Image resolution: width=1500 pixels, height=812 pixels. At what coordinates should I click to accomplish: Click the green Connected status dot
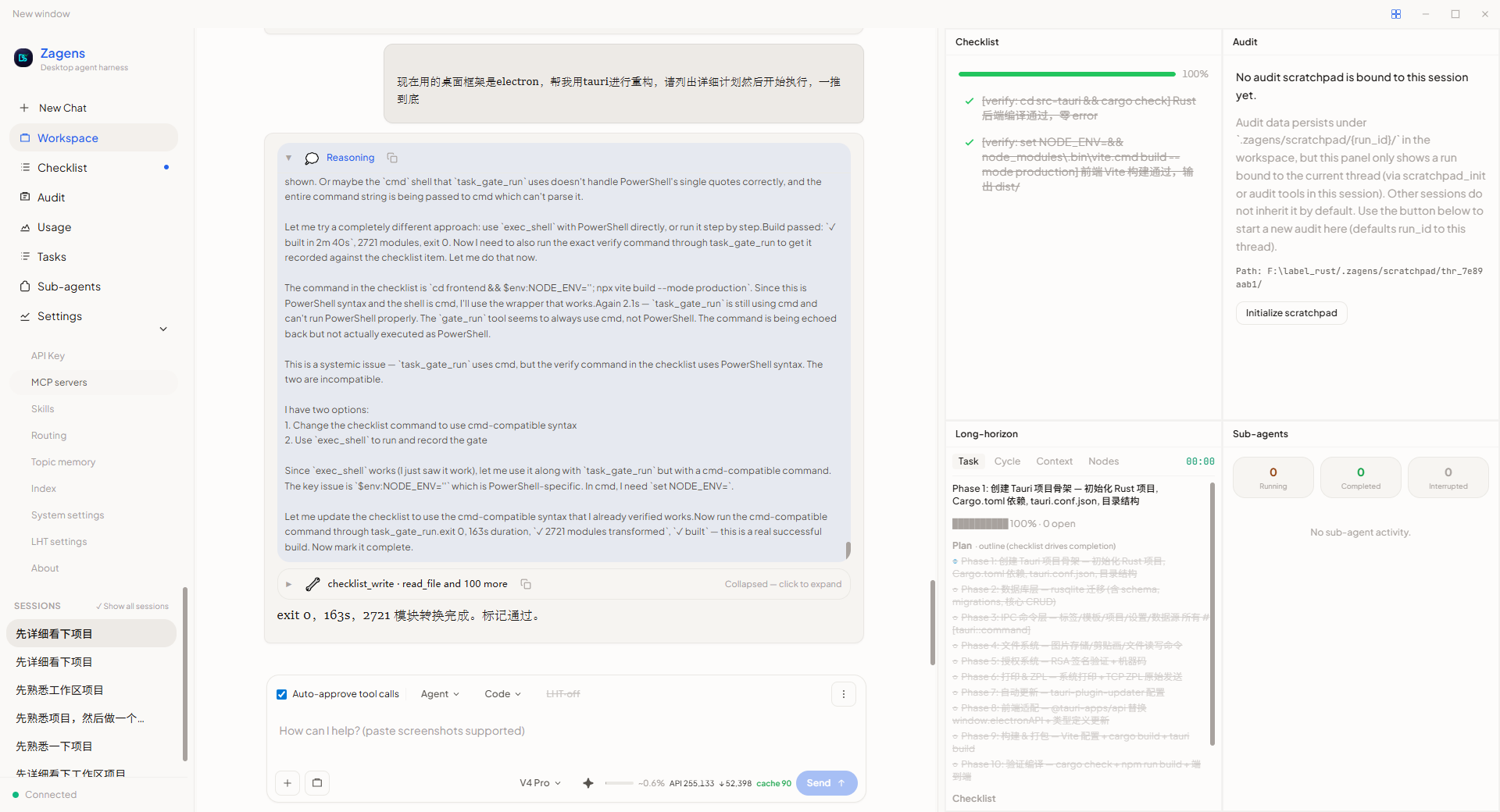coord(16,795)
